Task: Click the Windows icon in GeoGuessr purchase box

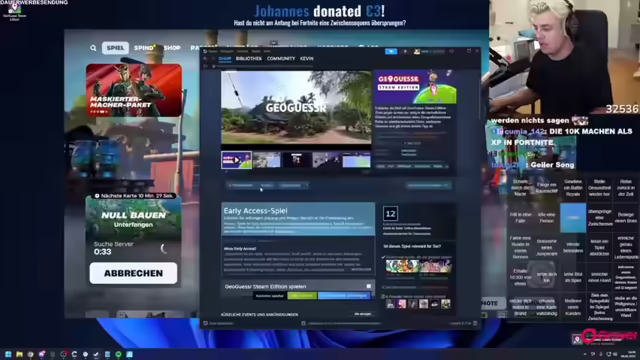Action: pyautogui.click(x=369, y=287)
